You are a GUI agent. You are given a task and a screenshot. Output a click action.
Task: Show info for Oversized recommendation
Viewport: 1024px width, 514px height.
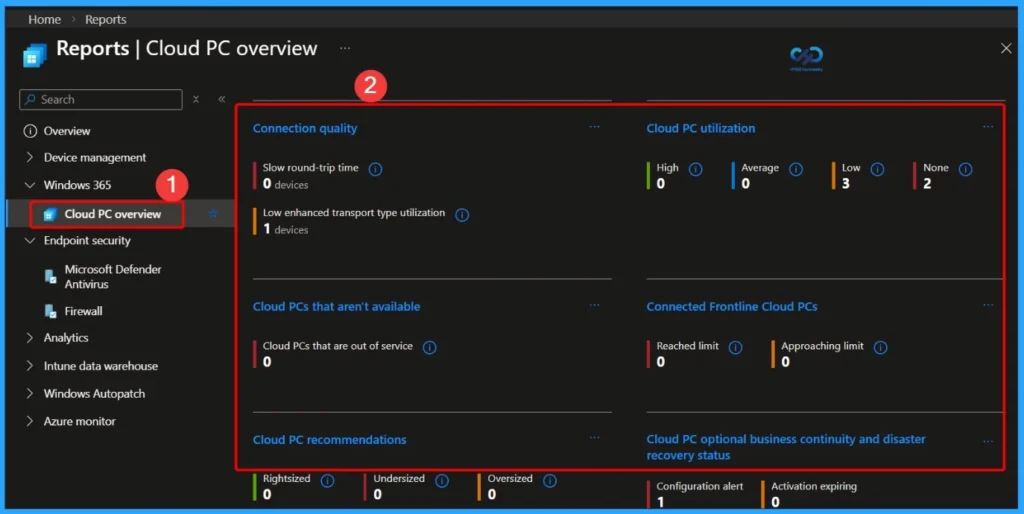tap(550, 481)
